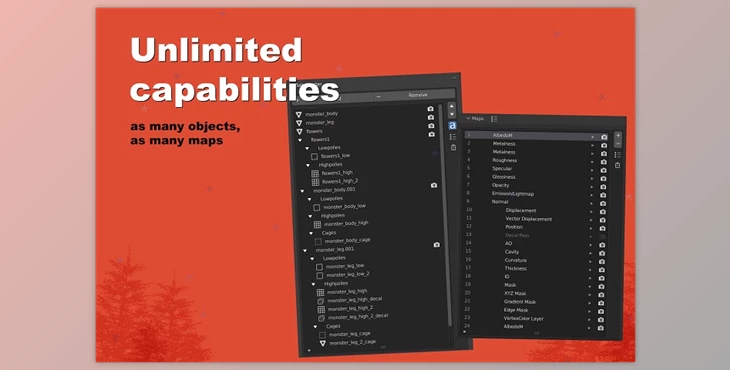Select the AO map row
This screenshot has height=370, width=730.
coord(535,243)
